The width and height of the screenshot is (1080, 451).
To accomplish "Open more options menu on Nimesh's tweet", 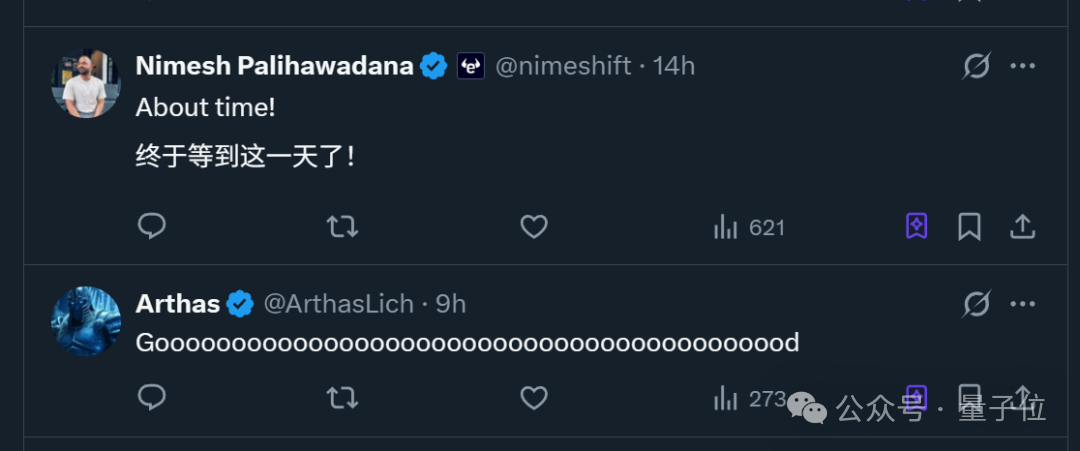I will point(1022,66).
